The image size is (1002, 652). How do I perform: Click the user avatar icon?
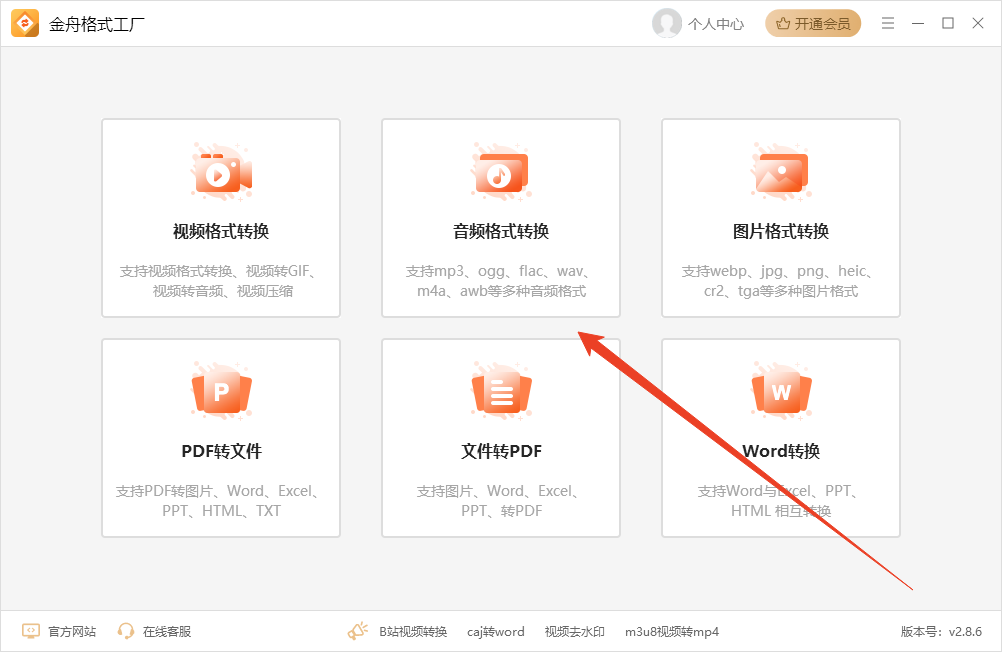tap(666, 23)
